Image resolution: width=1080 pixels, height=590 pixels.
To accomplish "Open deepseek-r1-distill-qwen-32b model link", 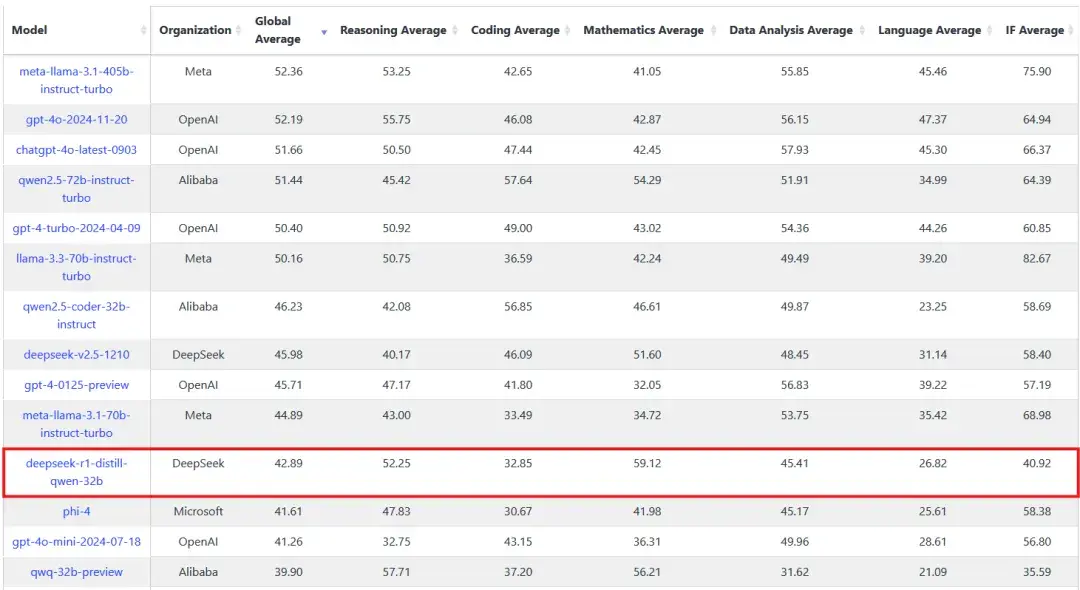I will tap(76, 472).
